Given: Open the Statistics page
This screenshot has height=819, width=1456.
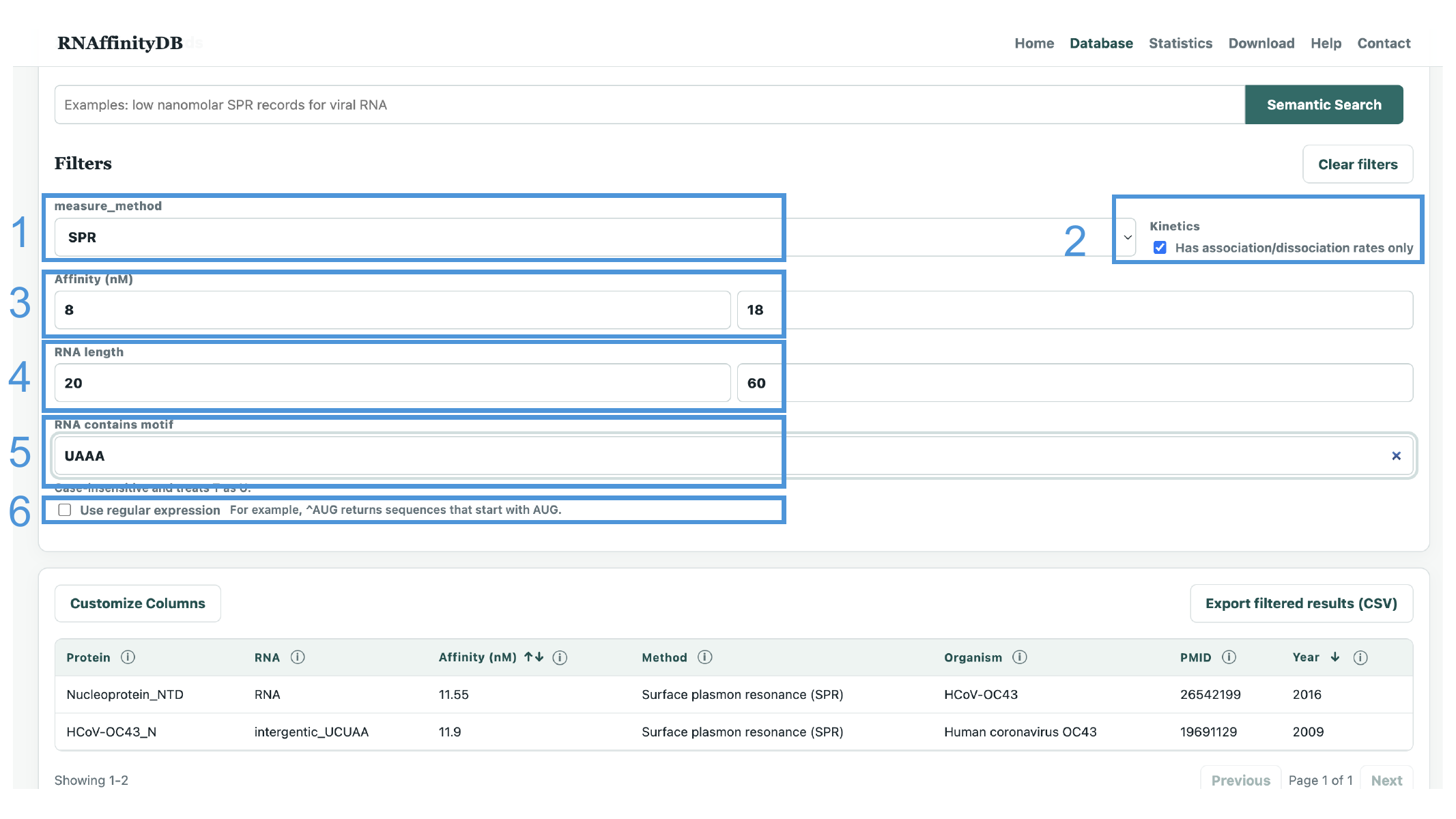Looking at the screenshot, I should (x=1180, y=44).
